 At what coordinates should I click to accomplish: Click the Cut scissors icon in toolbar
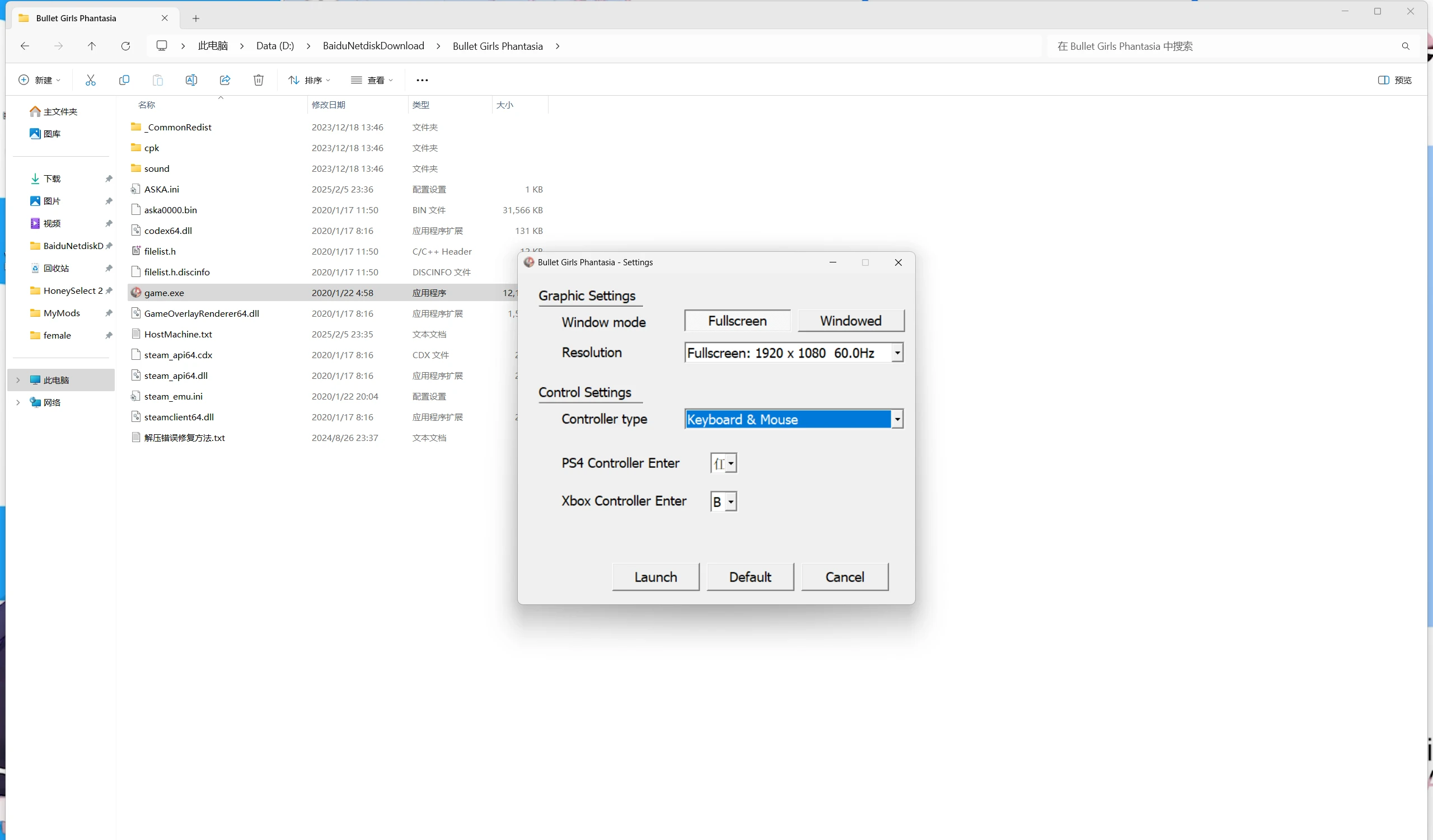point(91,80)
